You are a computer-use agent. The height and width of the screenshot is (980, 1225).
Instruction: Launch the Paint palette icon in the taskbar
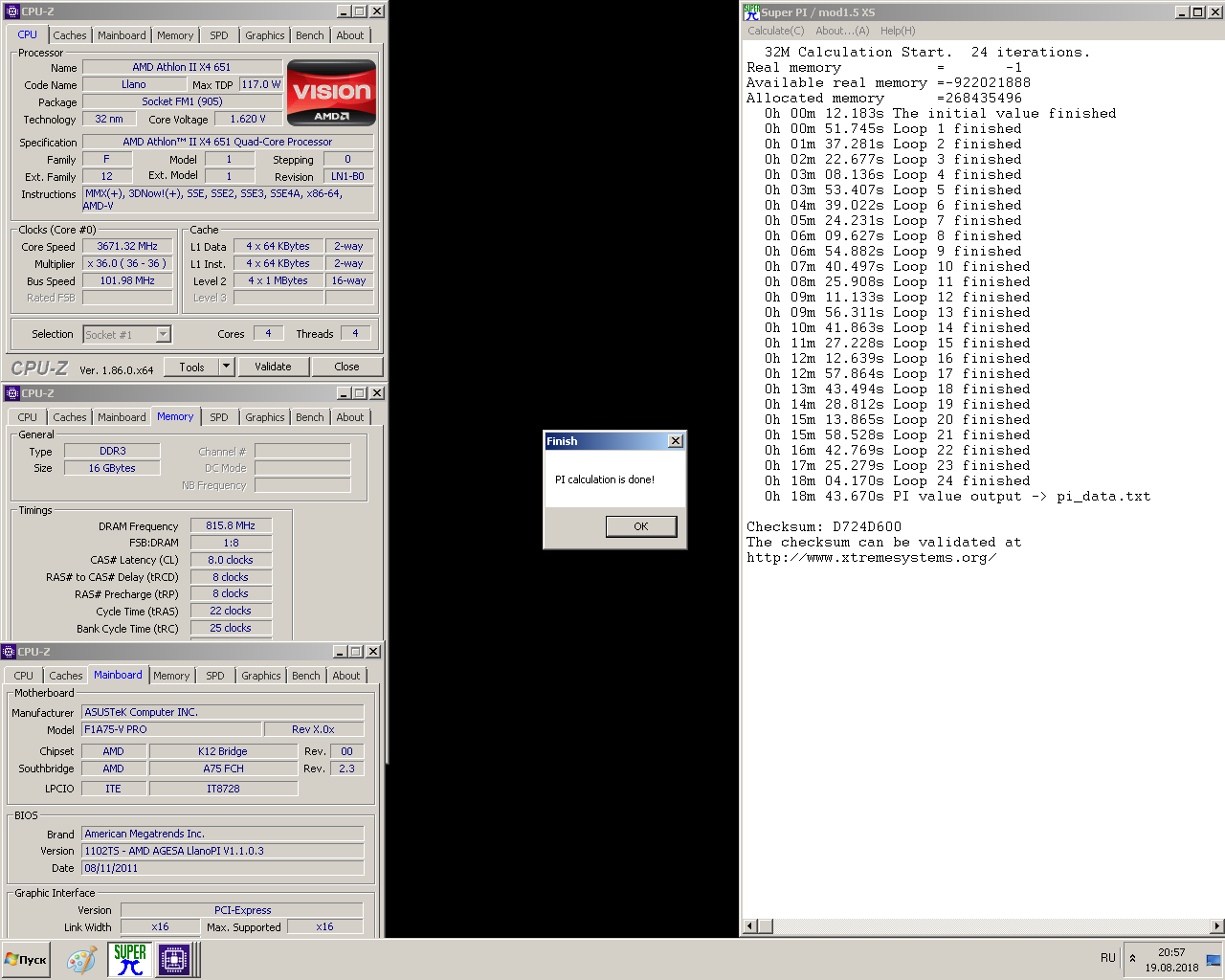pyautogui.click(x=81, y=960)
